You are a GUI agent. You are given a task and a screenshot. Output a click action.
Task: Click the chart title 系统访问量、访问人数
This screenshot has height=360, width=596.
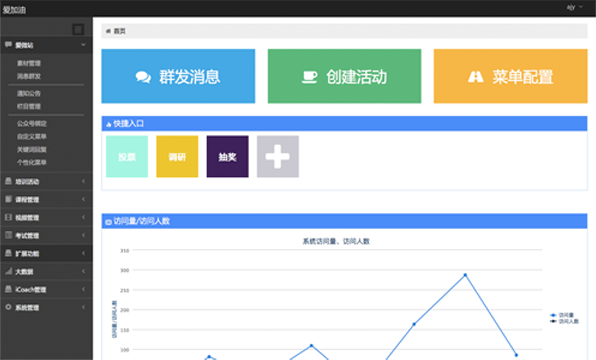point(336,241)
